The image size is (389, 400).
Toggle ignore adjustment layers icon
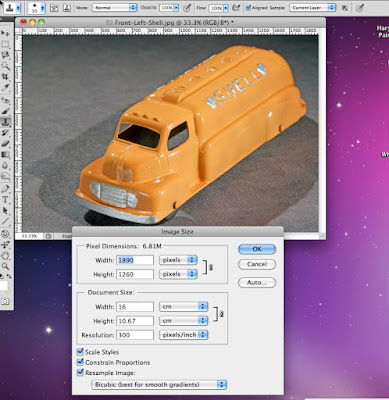click(345, 8)
